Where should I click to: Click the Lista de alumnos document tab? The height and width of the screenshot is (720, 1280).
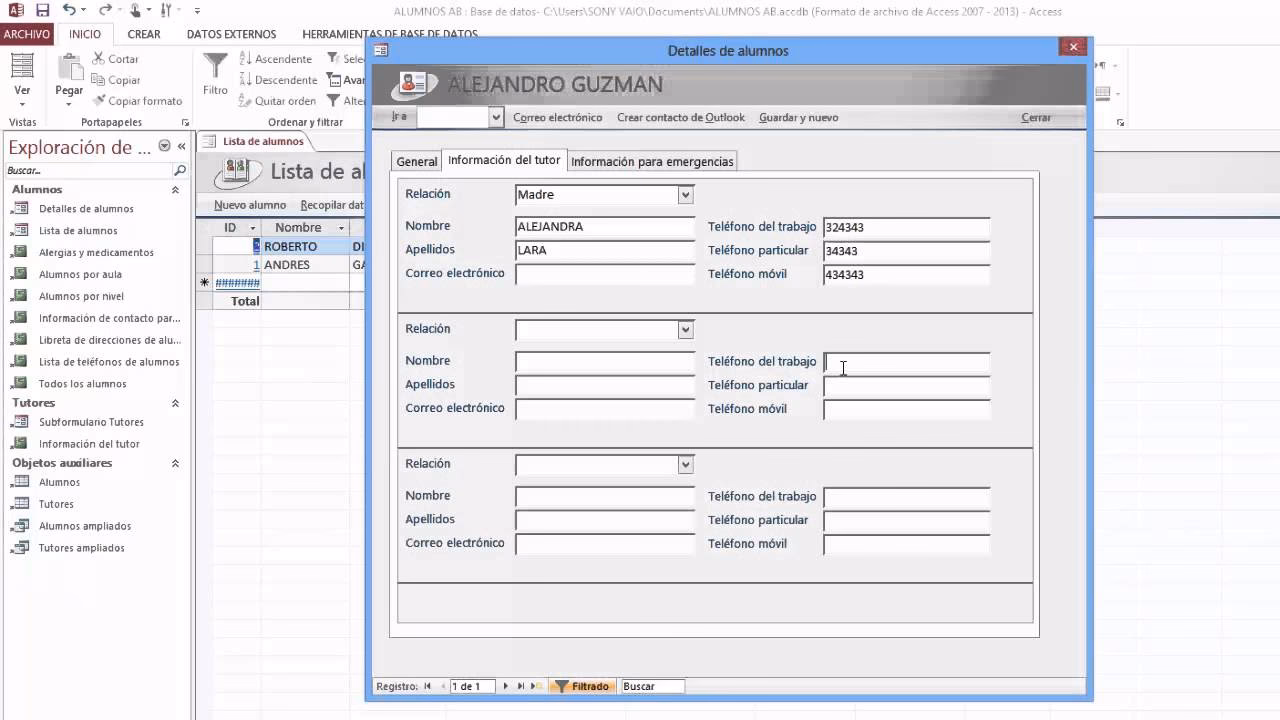point(256,142)
